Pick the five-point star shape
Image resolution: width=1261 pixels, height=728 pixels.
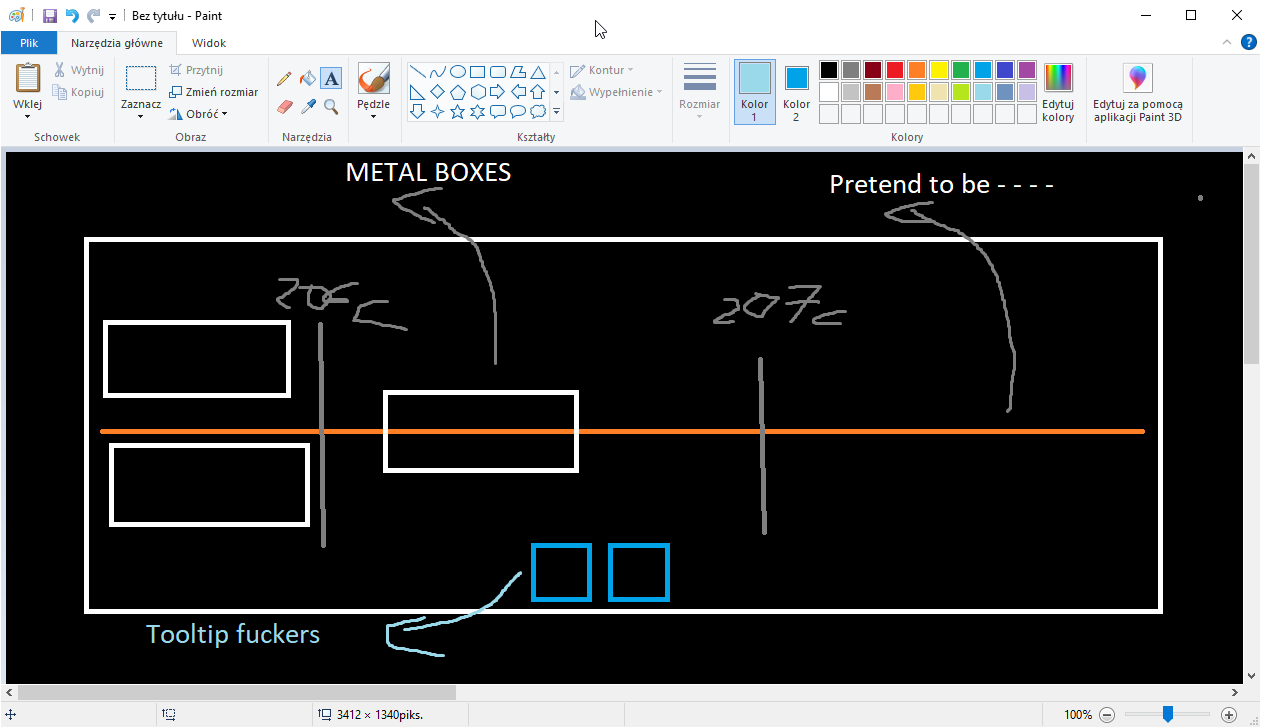click(x=457, y=111)
